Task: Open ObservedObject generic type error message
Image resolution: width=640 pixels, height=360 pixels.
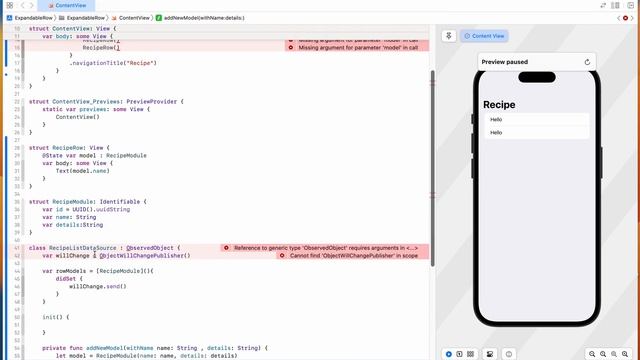Action: point(325,248)
